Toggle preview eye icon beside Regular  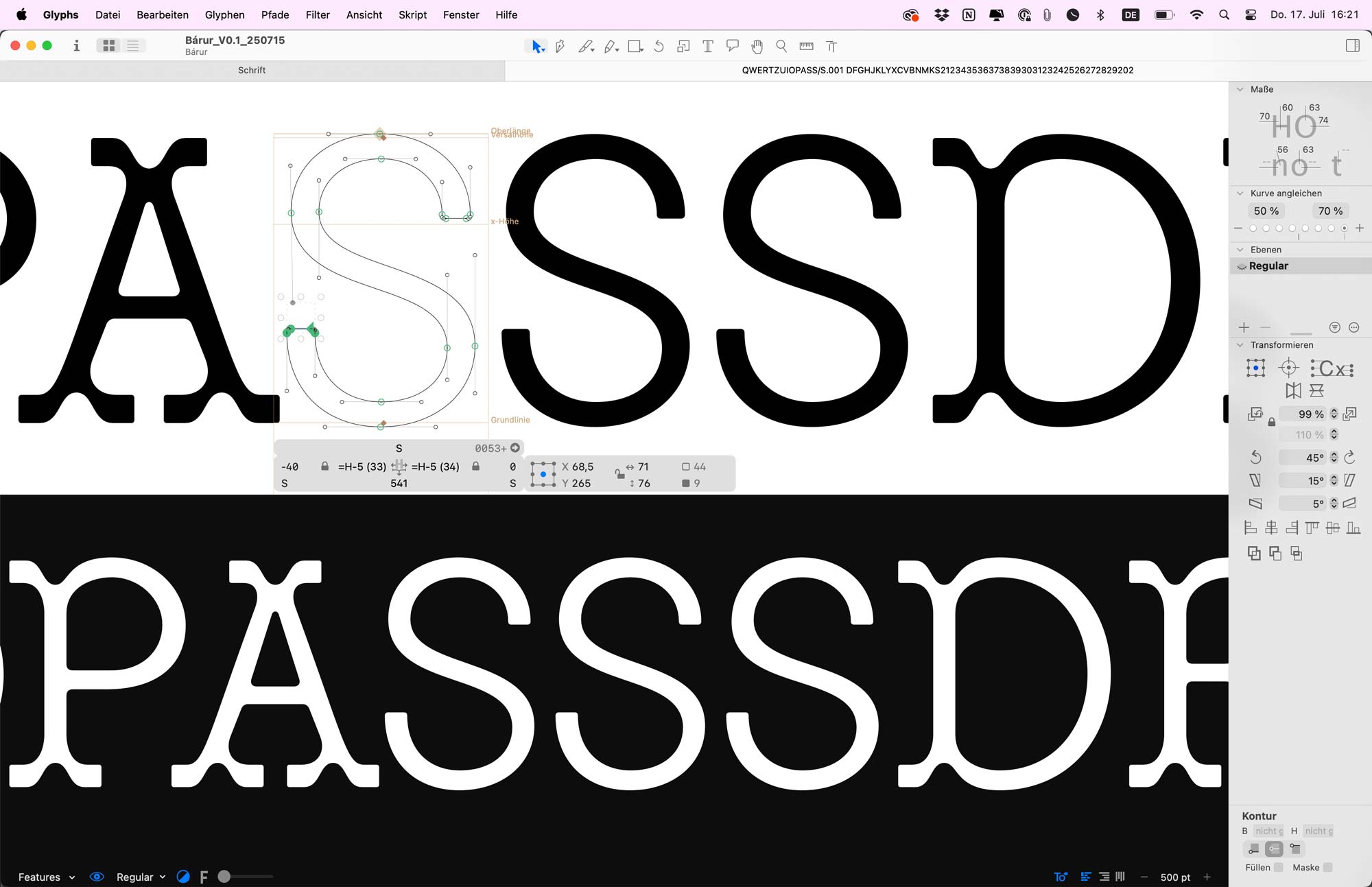point(97,877)
